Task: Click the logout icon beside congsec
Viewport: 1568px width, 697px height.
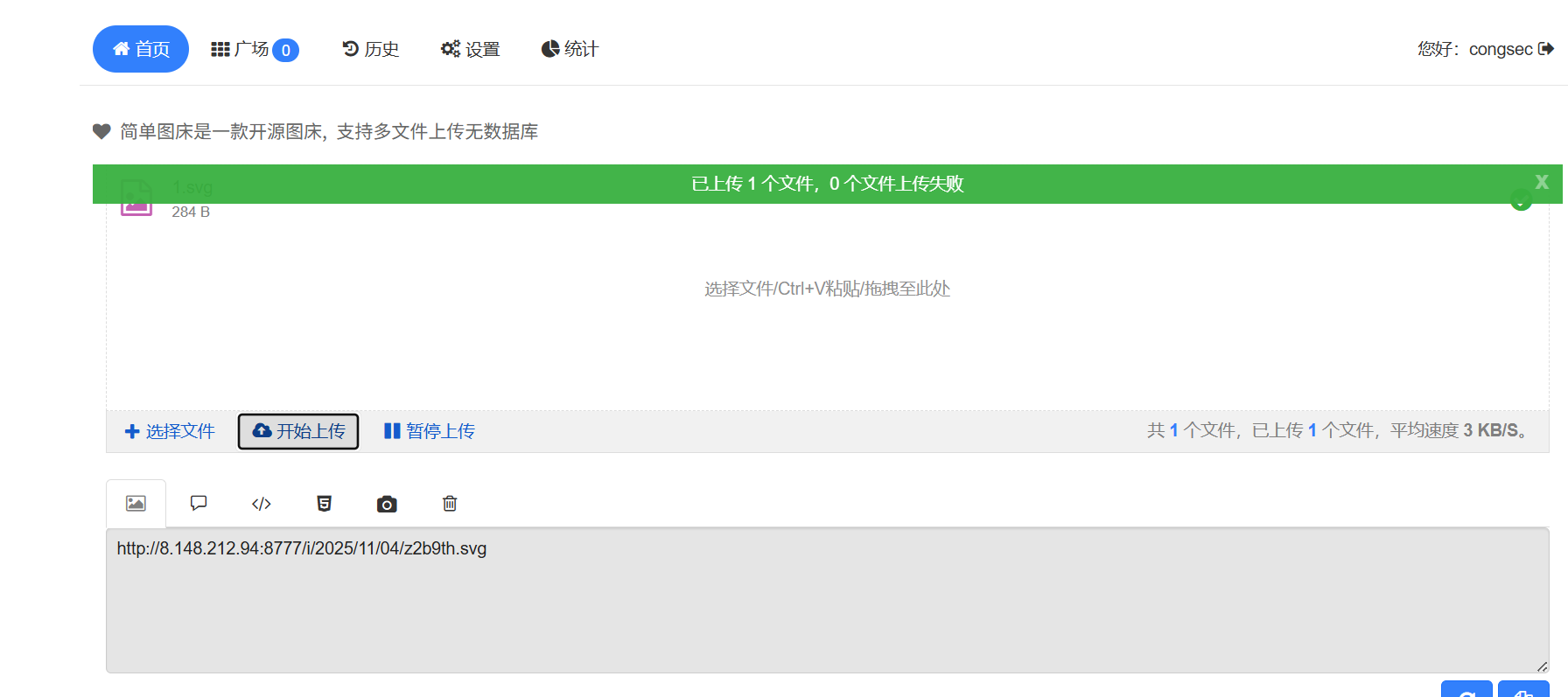Action: point(1546,49)
